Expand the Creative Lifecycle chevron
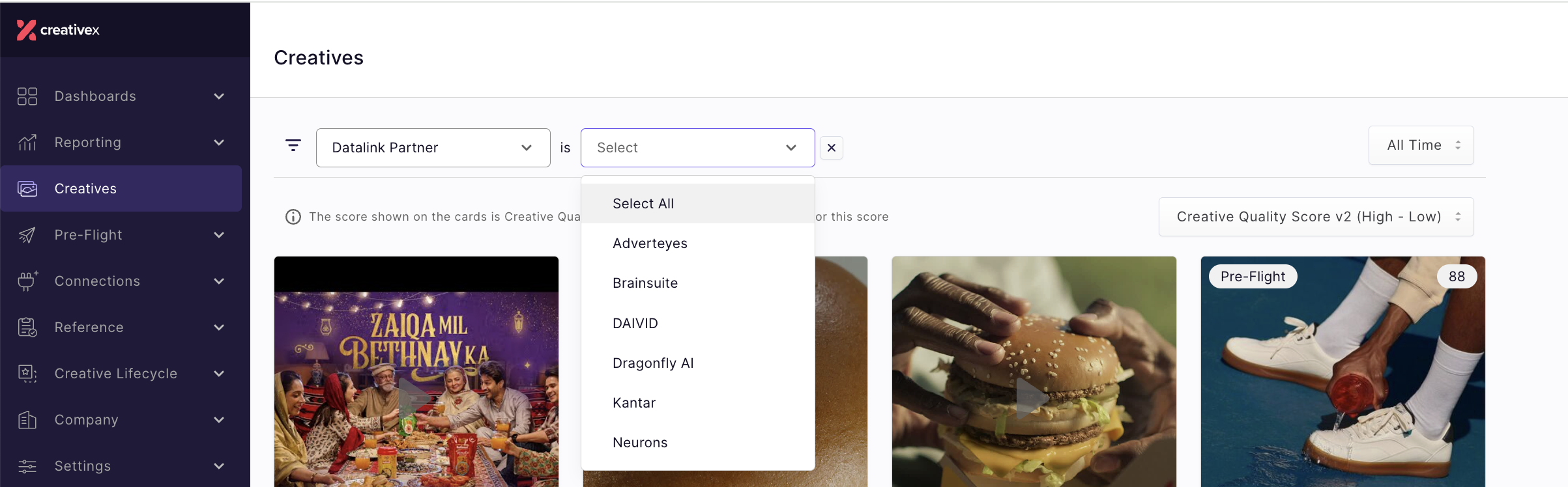 coord(219,374)
